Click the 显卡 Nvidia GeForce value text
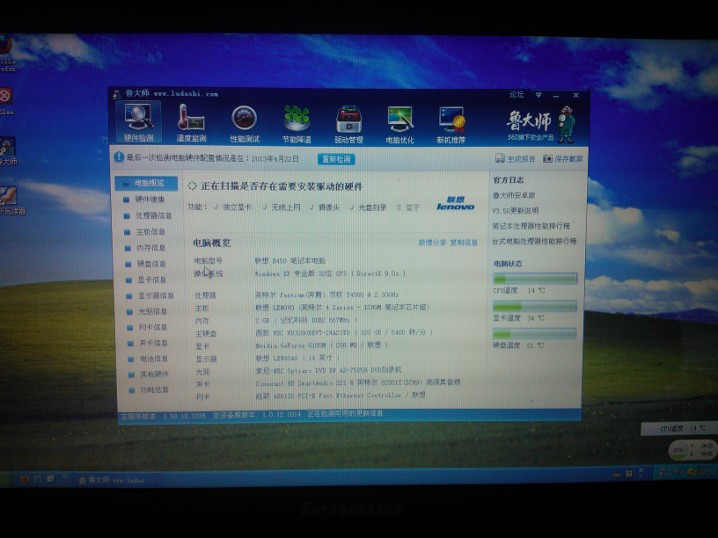 pyautogui.click(x=322, y=345)
